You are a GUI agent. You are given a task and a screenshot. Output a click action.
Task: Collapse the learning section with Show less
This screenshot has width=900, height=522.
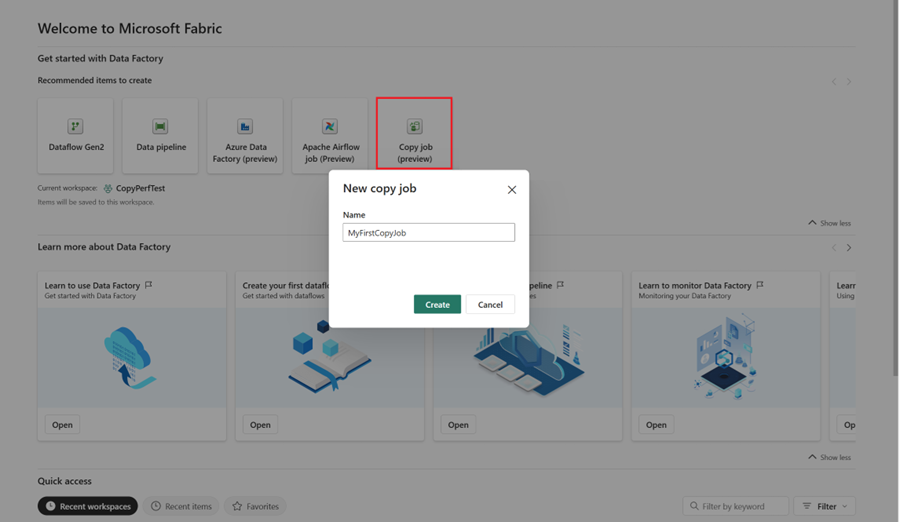click(829, 457)
